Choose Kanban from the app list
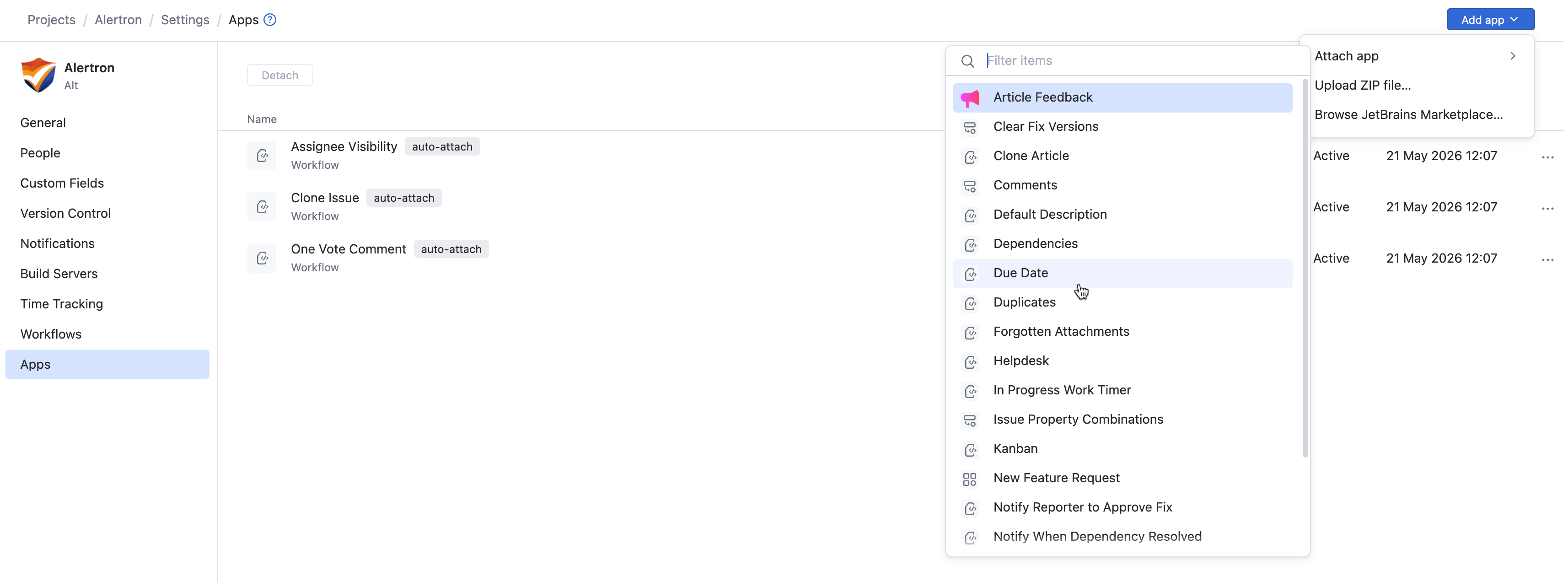1568x582 pixels. tap(1122, 449)
